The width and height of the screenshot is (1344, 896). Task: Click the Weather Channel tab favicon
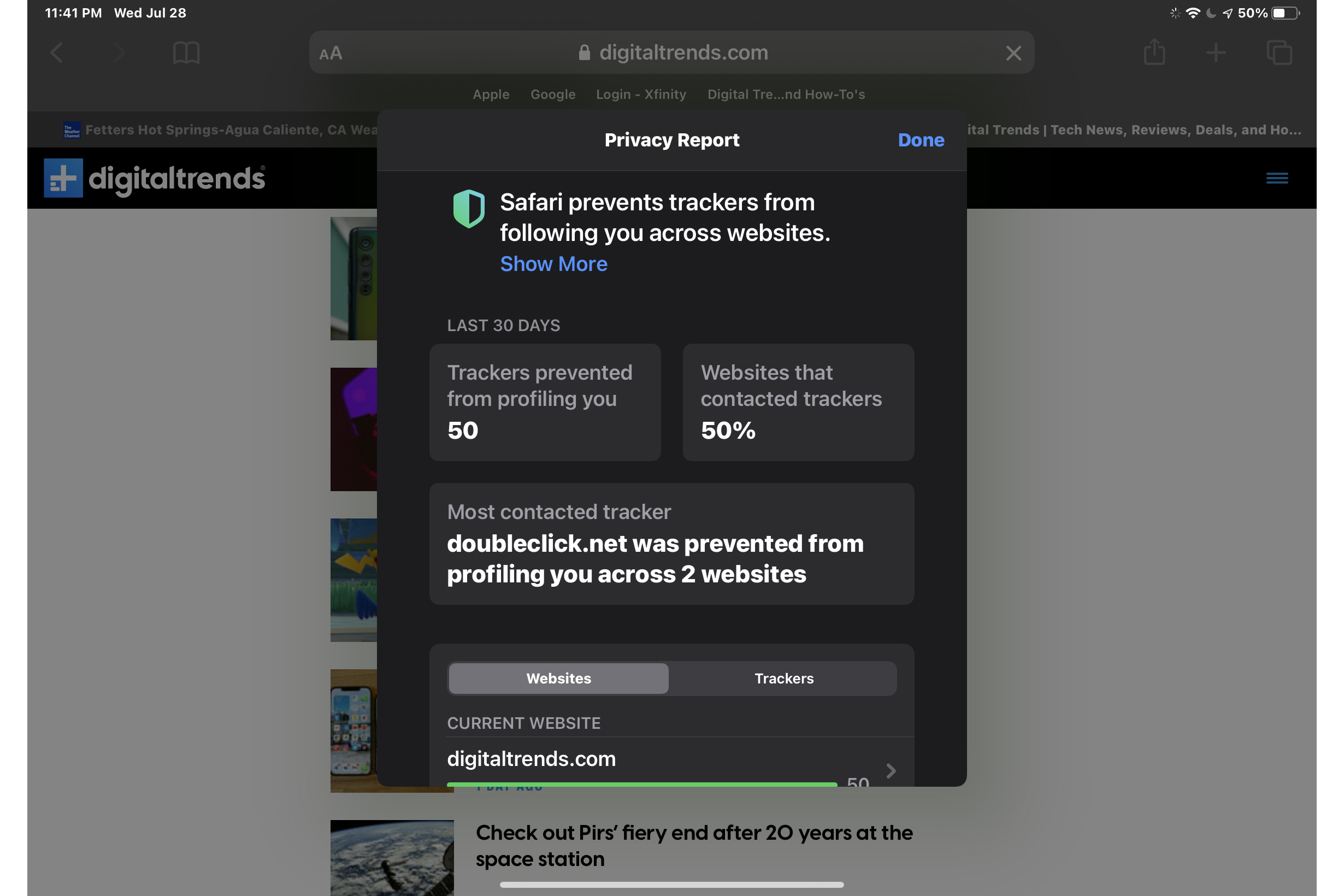pyautogui.click(x=72, y=130)
